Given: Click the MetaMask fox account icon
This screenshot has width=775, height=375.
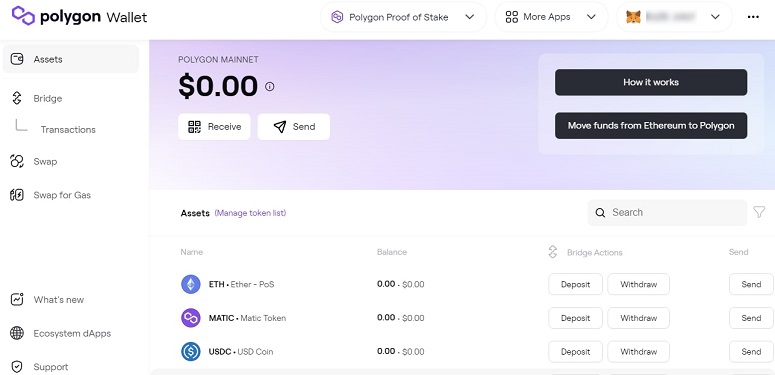Looking at the screenshot, I should pos(633,17).
